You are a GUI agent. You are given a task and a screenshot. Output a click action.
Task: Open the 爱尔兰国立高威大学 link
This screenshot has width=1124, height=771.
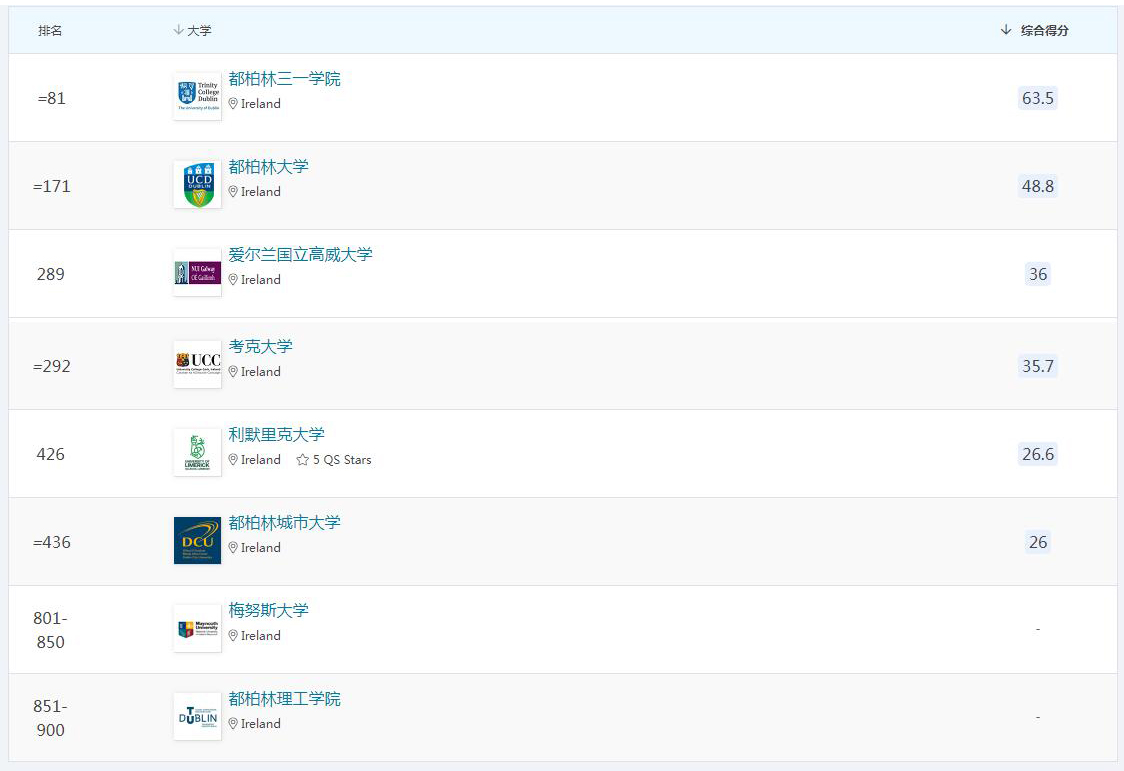pyautogui.click(x=300, y=255)
